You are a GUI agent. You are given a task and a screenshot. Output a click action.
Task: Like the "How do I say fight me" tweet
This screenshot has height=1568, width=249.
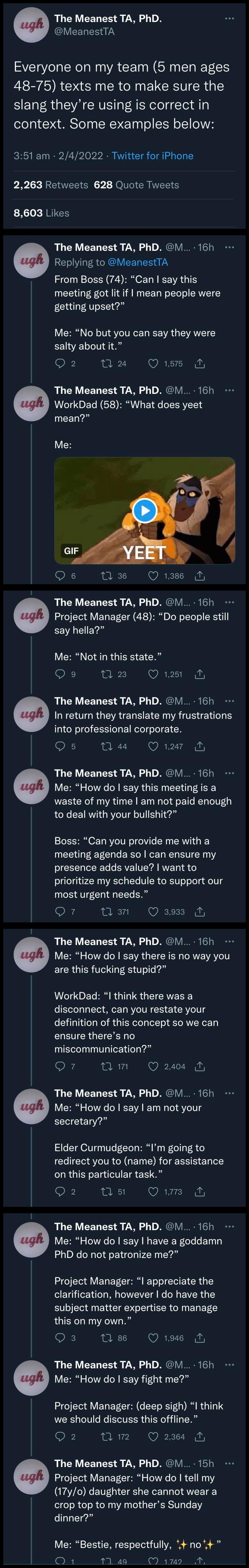(153, 1436)
